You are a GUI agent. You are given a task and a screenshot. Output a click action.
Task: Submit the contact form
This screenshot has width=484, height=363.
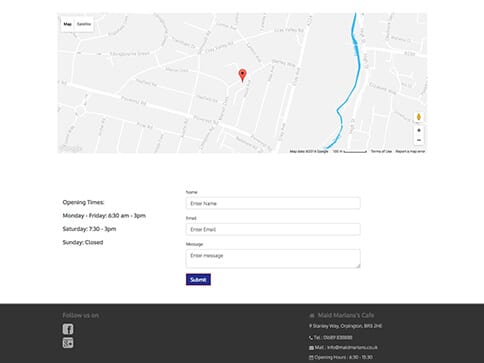198,280
